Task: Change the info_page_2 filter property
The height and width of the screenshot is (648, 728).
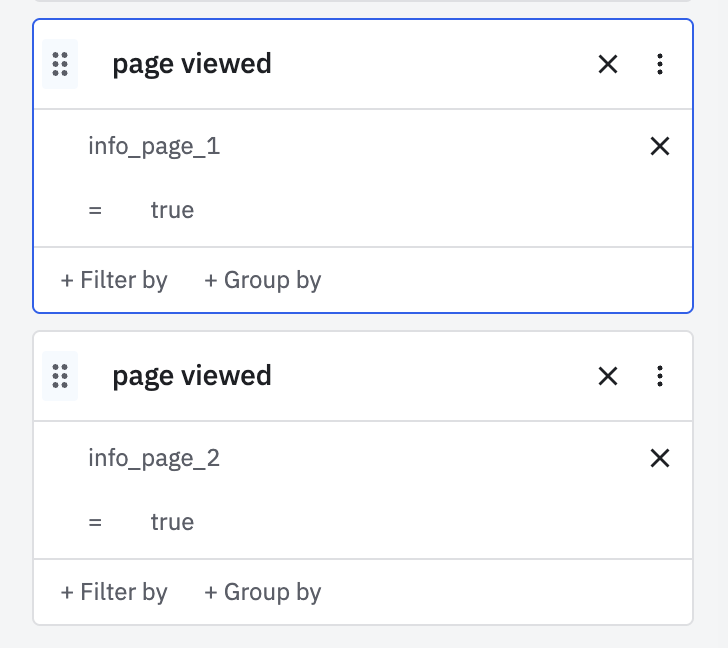Action: pos(154,458)
